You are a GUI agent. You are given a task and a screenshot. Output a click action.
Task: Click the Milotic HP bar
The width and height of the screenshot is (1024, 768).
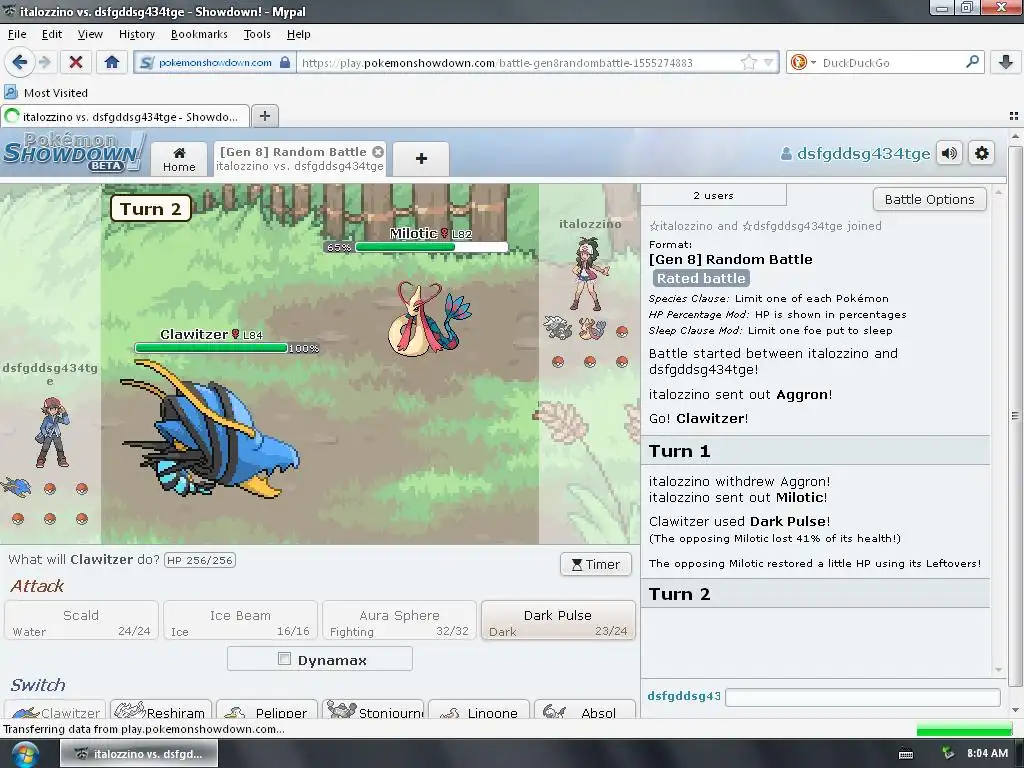point(431,247)
